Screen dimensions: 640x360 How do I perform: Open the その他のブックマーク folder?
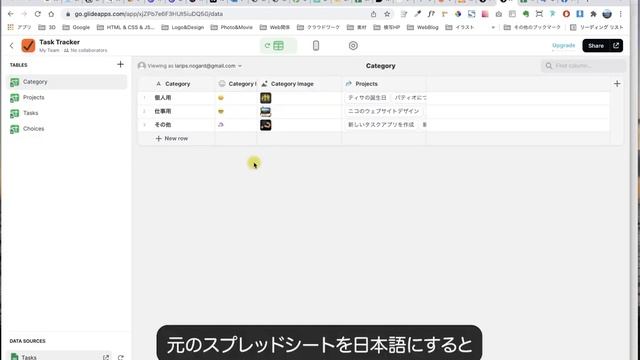click(532, 27)
